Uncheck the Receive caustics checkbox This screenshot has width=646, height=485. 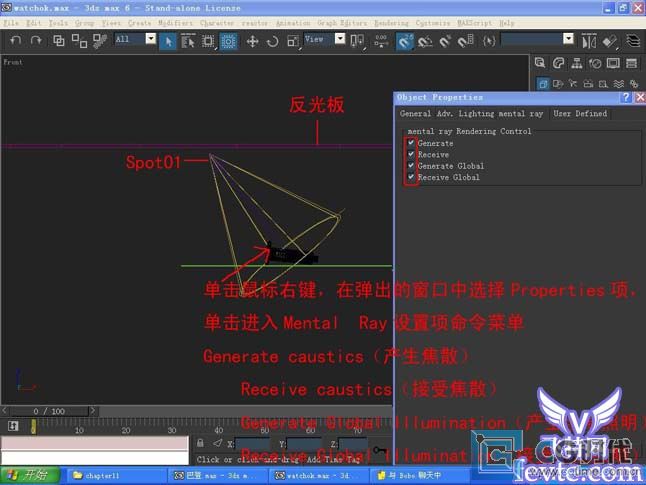(411, 154)
